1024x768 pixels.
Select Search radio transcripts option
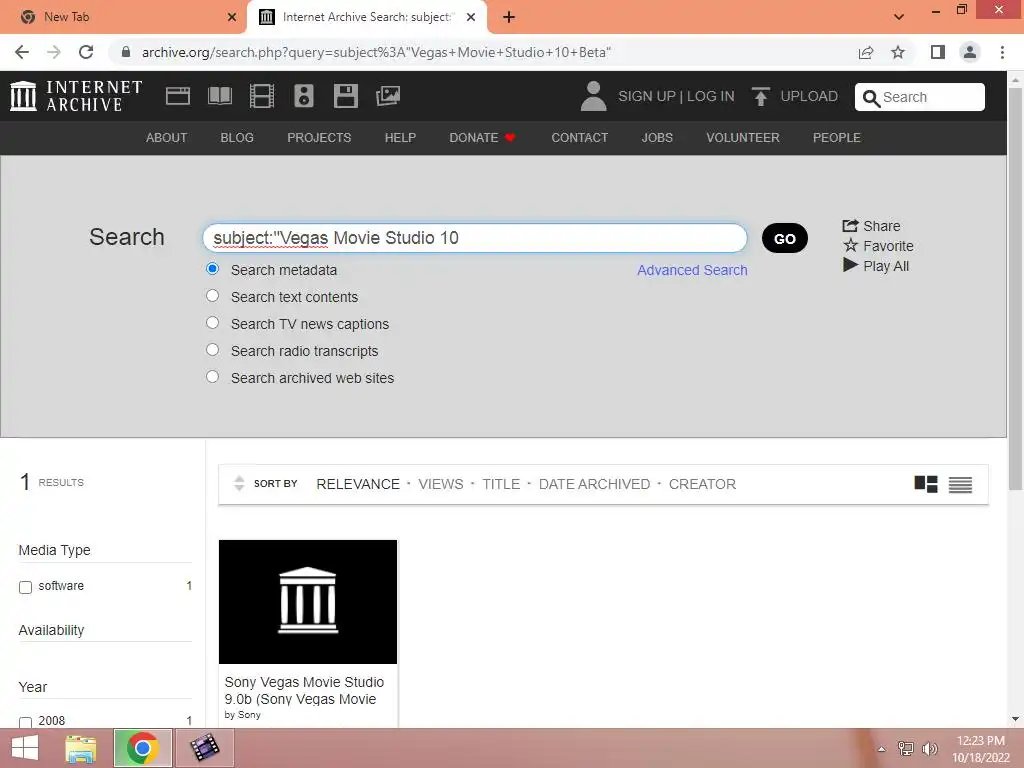point(212,349)
